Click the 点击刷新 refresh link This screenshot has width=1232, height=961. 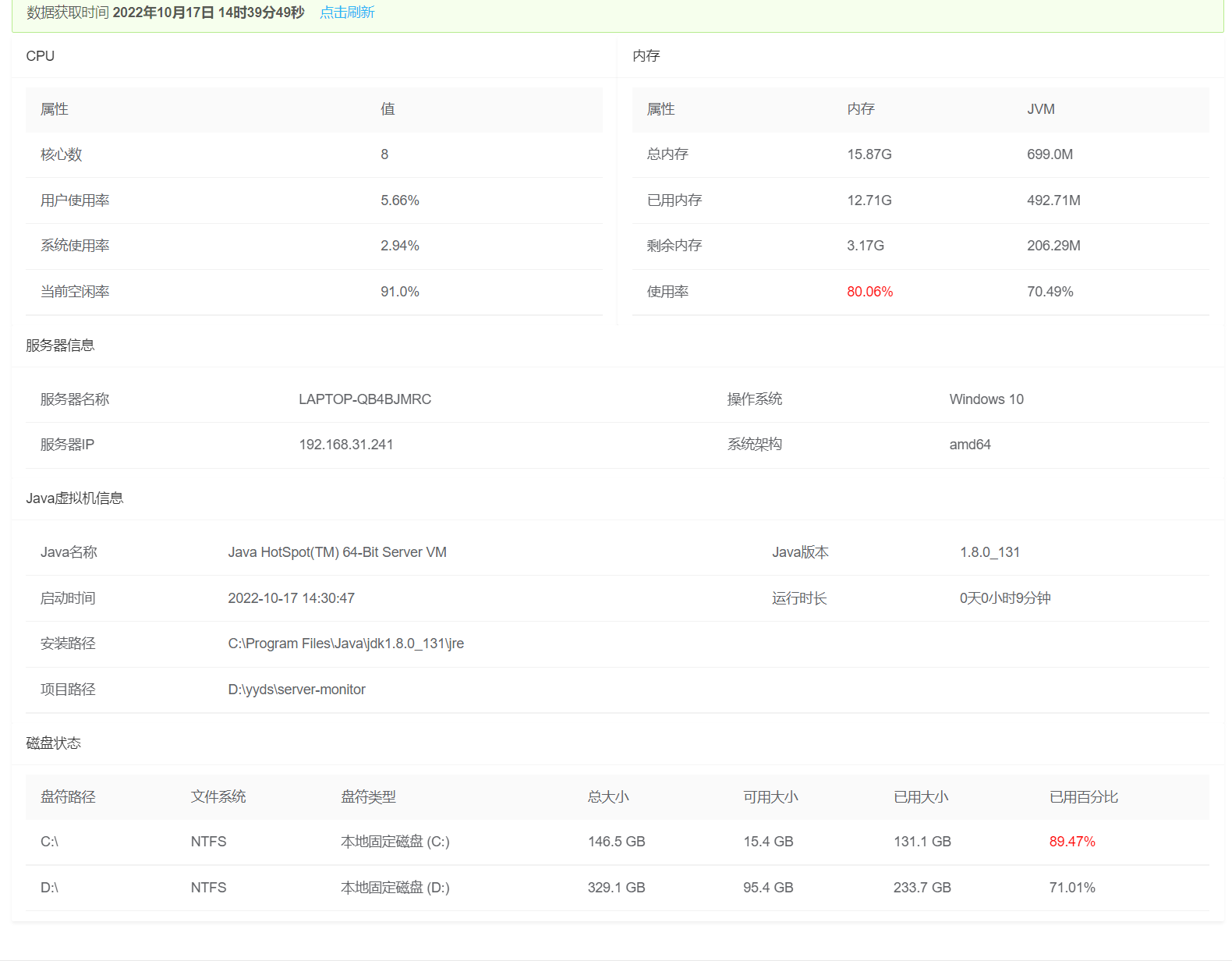tap(347, 12)
